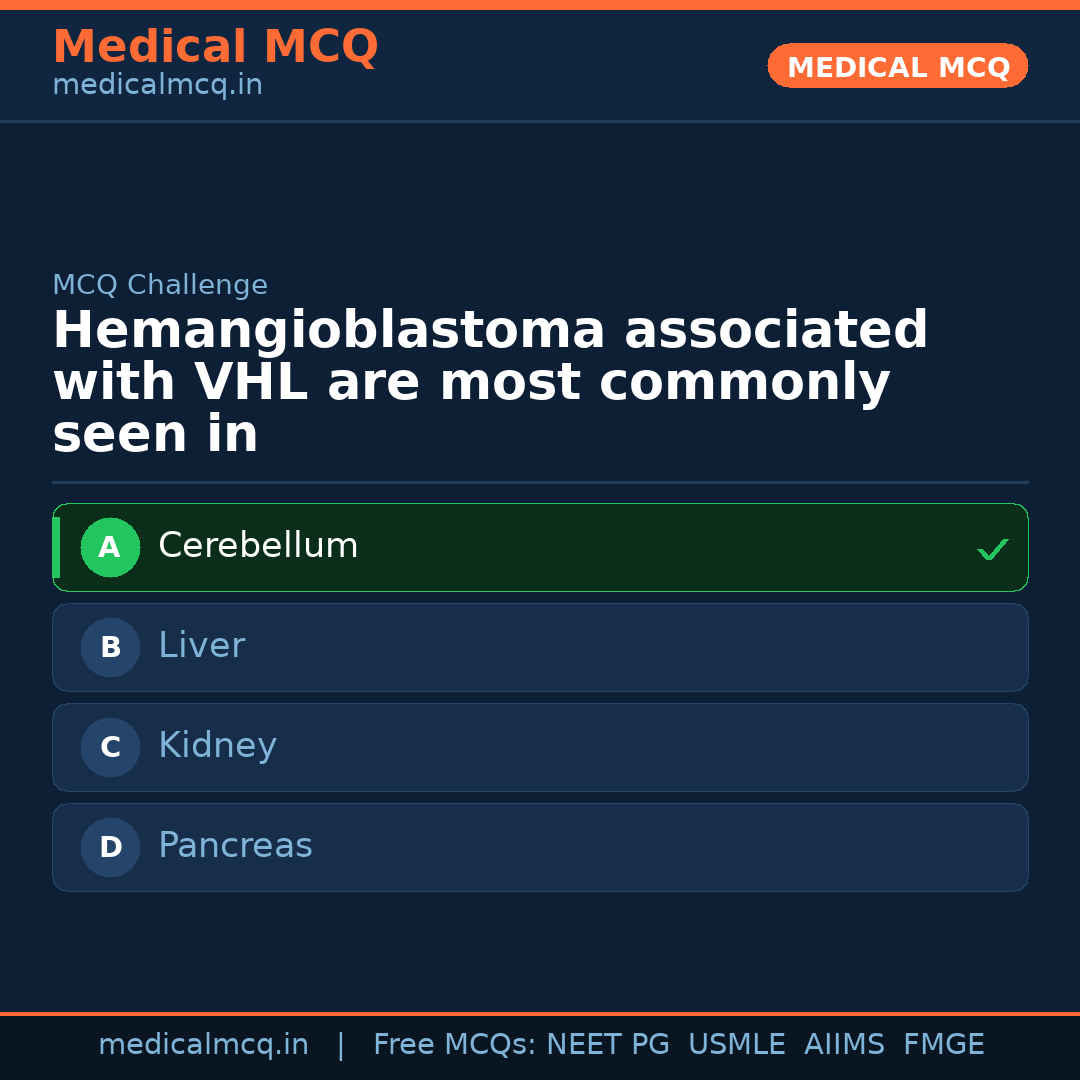Click the green checkmark on Cerebellum
The width and height of the screenshot is (1080, 1080).
992,549
